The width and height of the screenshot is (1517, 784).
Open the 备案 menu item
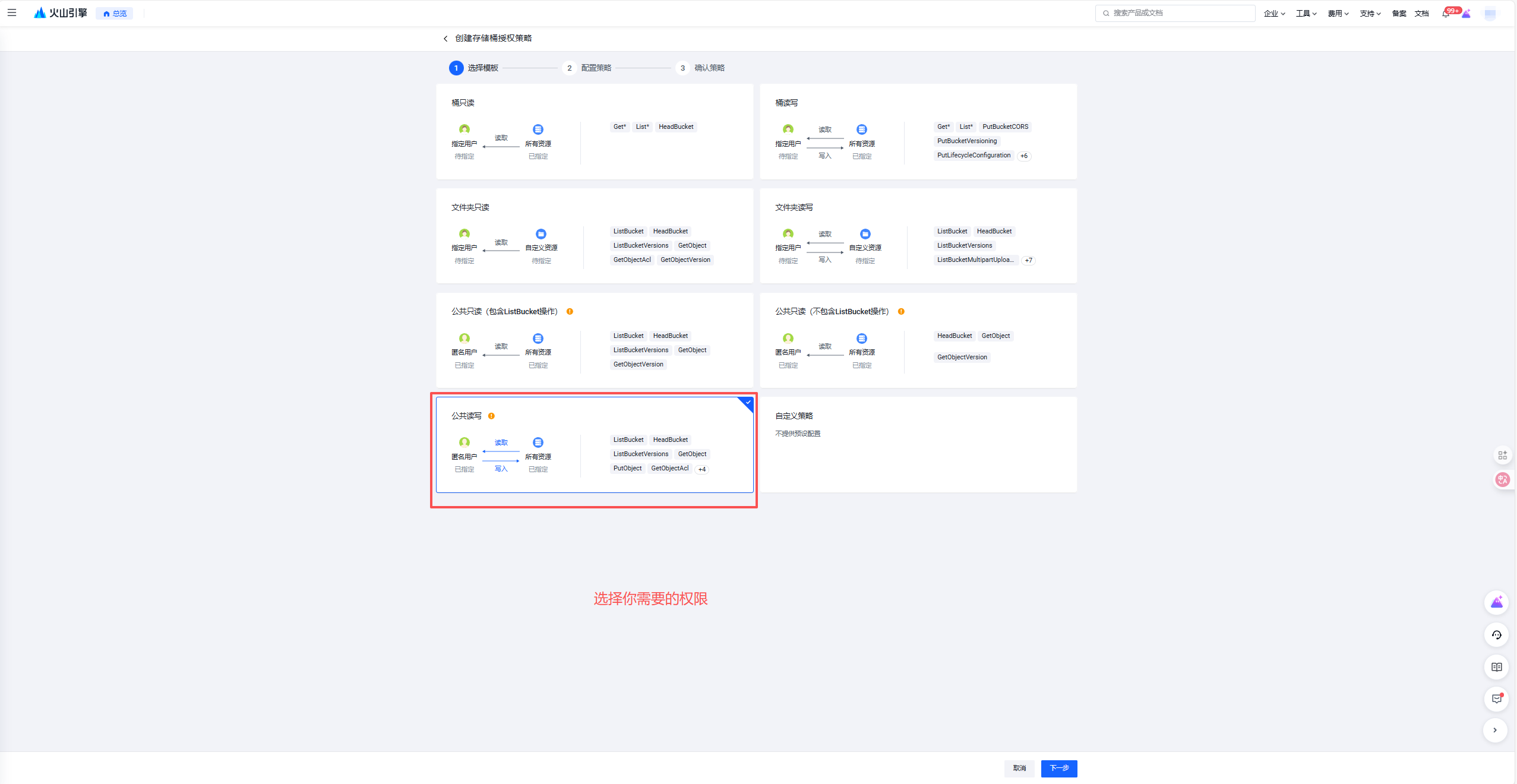(x=1399, y=14)
